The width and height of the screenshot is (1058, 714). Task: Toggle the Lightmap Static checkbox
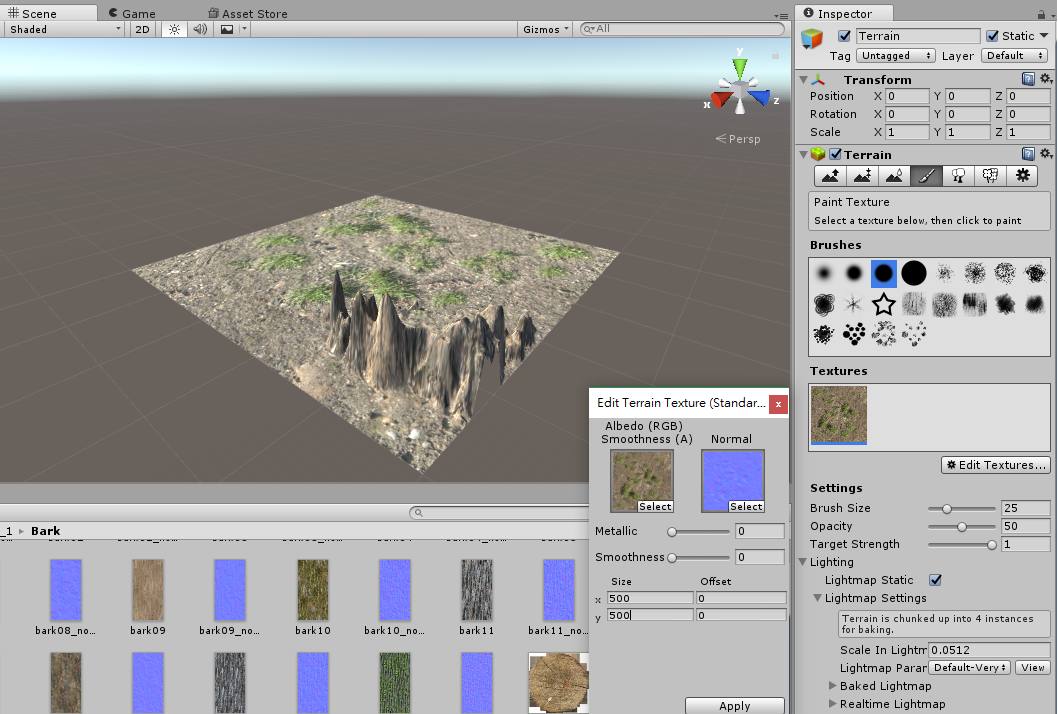[936, 580]
